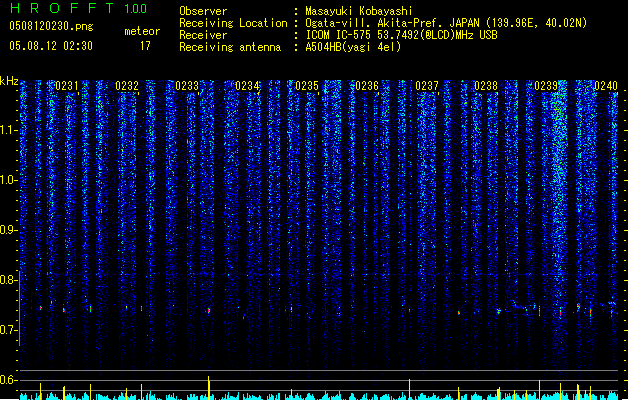
Task: Click the 0232 time marker
Action: (x=127, y=86)
